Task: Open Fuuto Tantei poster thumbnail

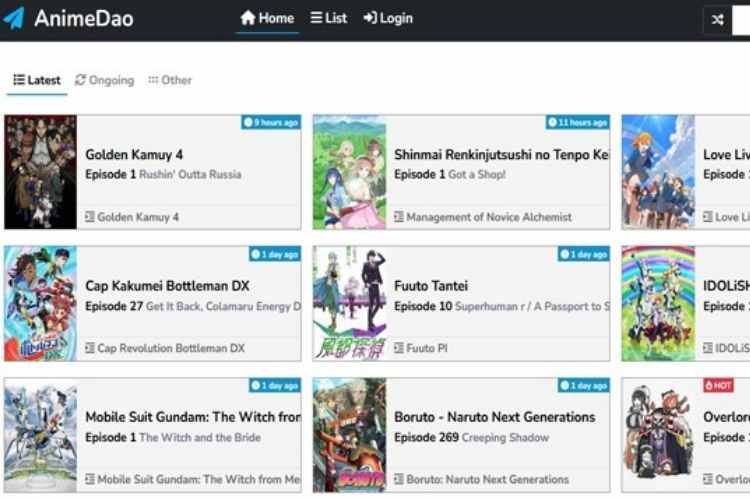Action: (349, 303)
